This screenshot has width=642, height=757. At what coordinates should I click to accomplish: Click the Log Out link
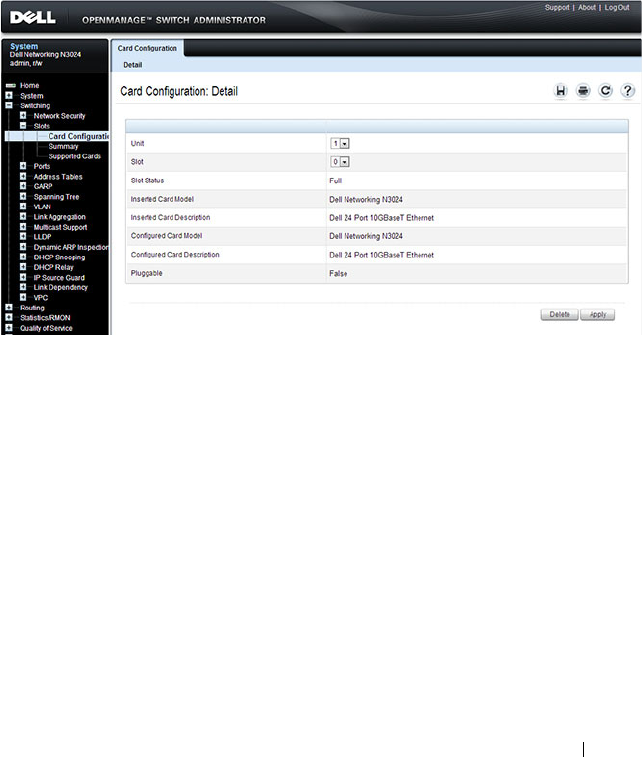coord(617,7)
